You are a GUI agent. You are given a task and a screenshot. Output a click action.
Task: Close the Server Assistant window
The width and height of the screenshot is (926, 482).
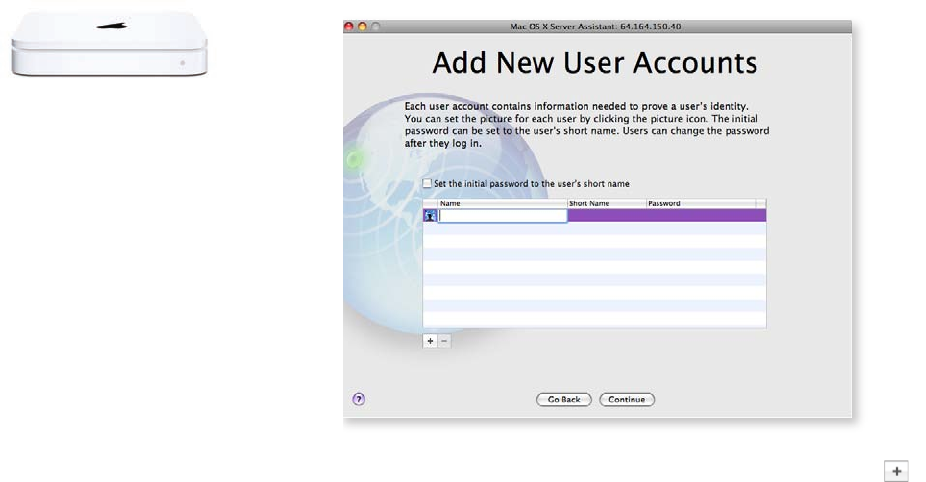[348, 27]
